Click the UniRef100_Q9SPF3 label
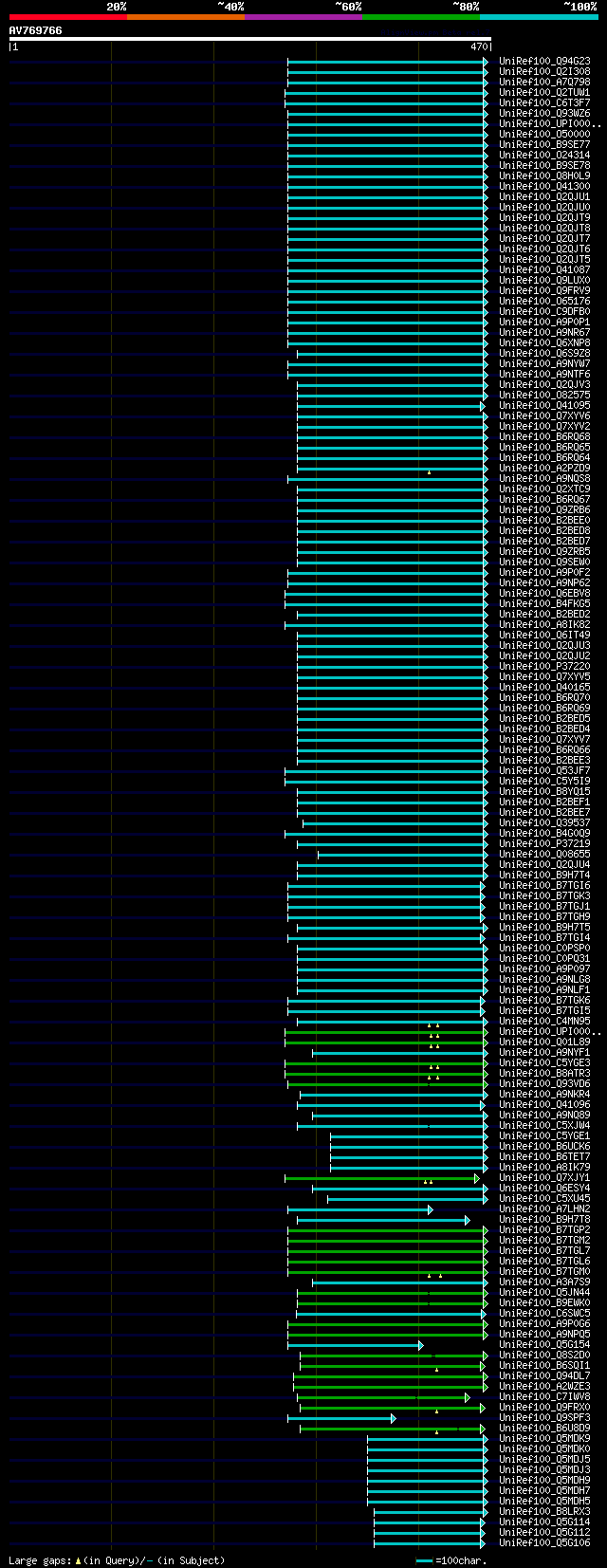This screenshot has width=607, height=1568. 544,1418
